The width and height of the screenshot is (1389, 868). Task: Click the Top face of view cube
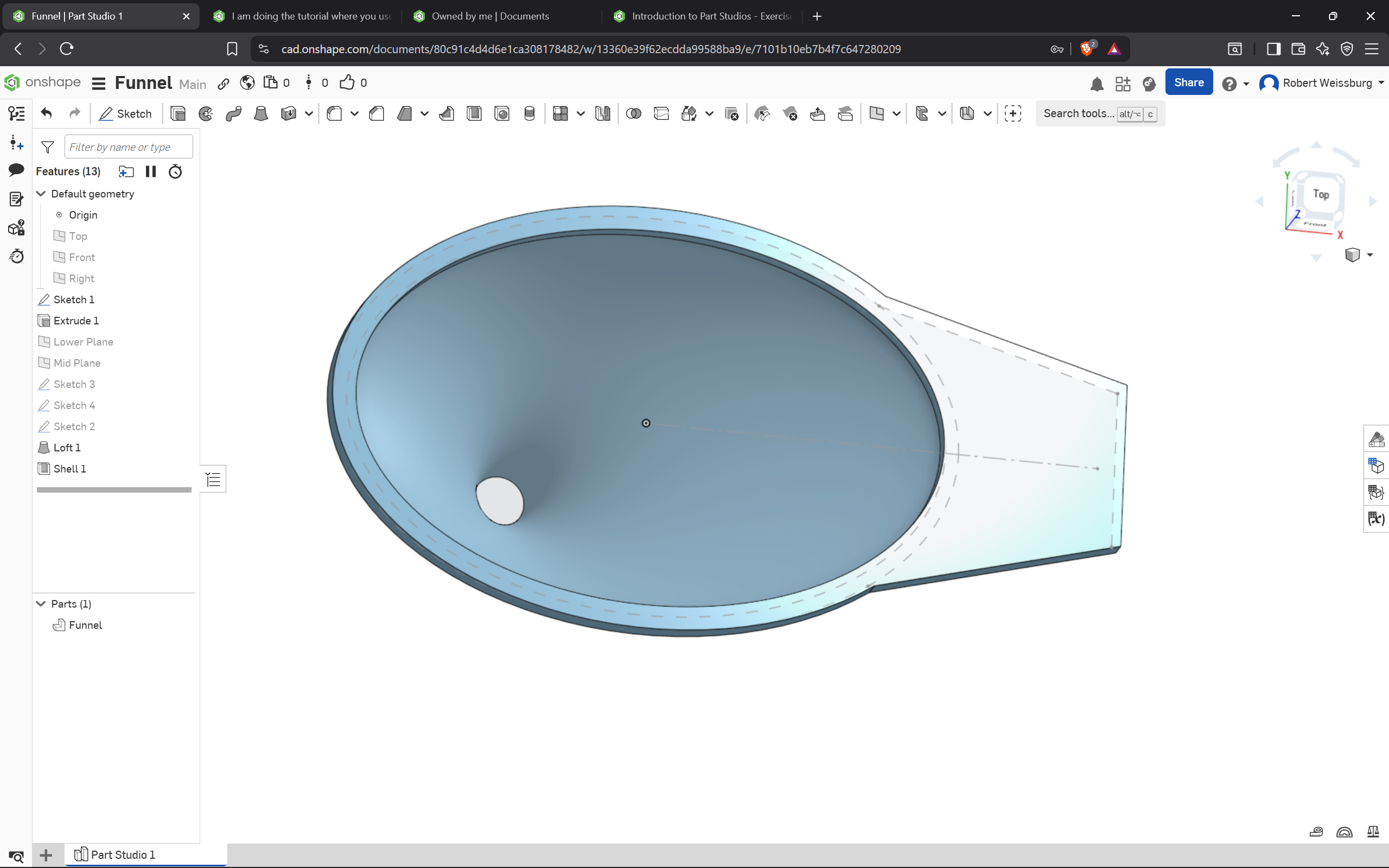[1321, 195]
